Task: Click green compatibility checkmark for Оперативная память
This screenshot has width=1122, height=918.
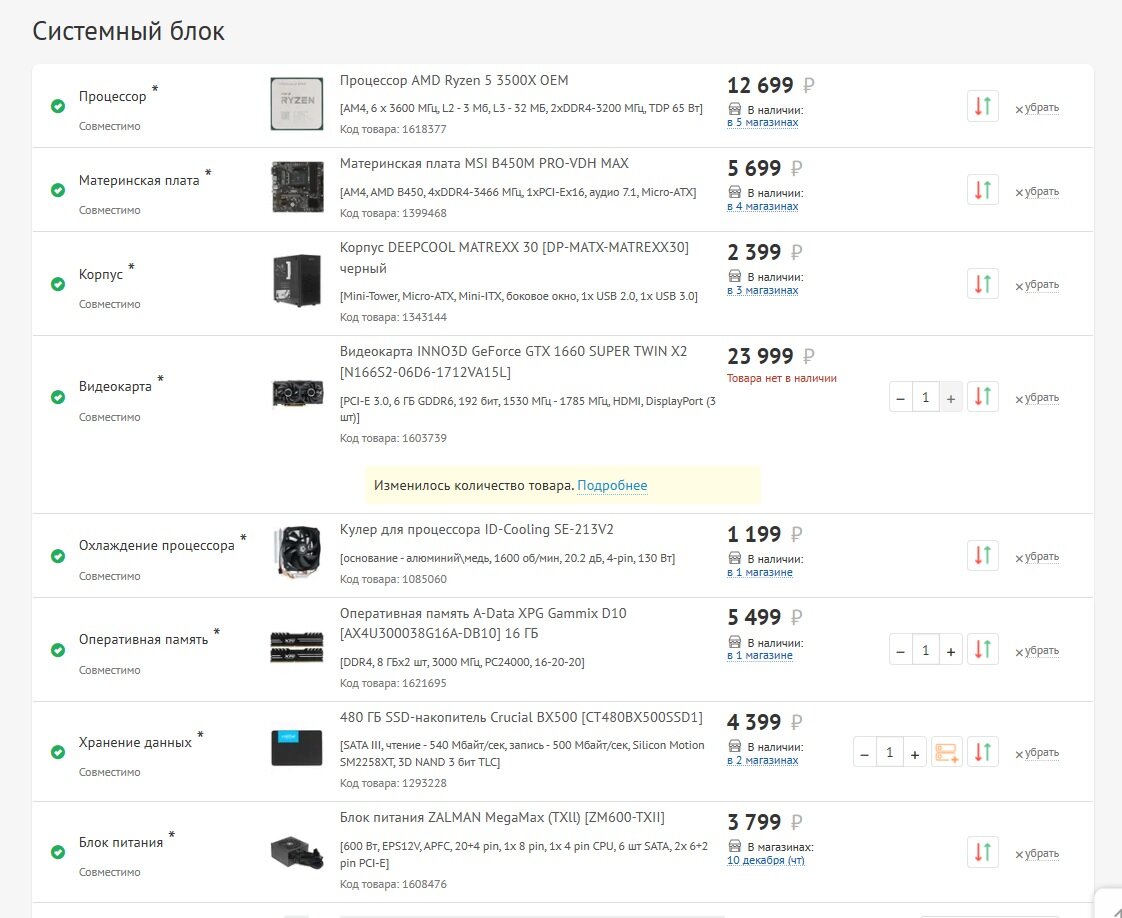Action: tap(58, 650)
